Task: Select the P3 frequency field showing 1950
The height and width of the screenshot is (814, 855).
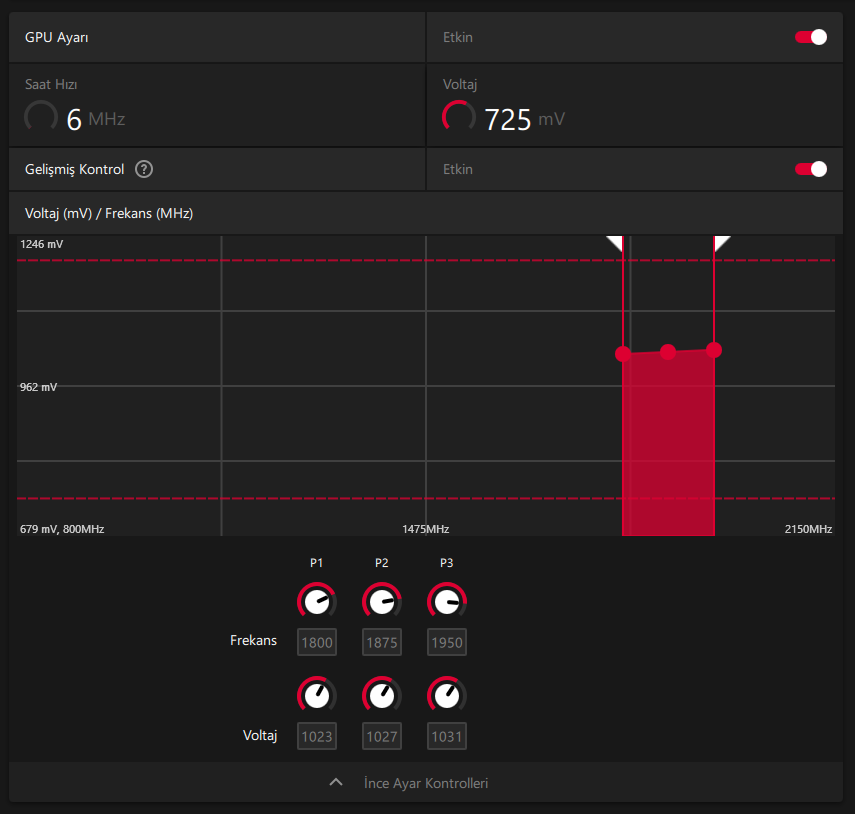Action: [x=447, y=642]
